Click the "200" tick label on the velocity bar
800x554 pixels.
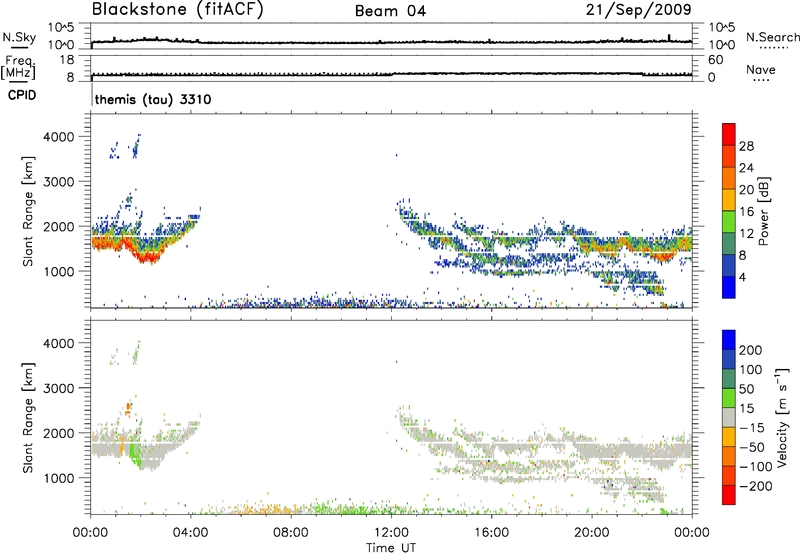click(751, 350)
